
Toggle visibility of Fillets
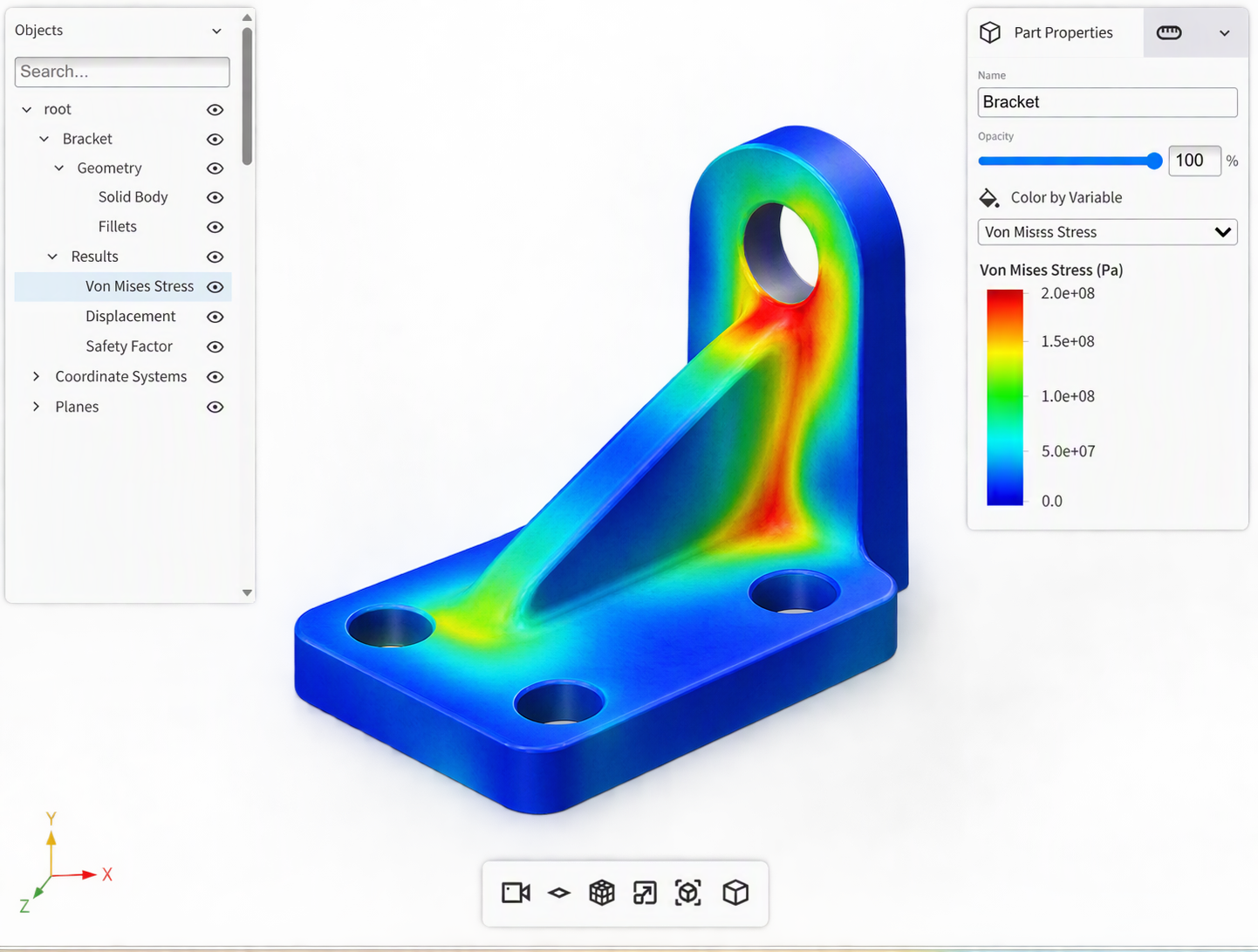215,227
